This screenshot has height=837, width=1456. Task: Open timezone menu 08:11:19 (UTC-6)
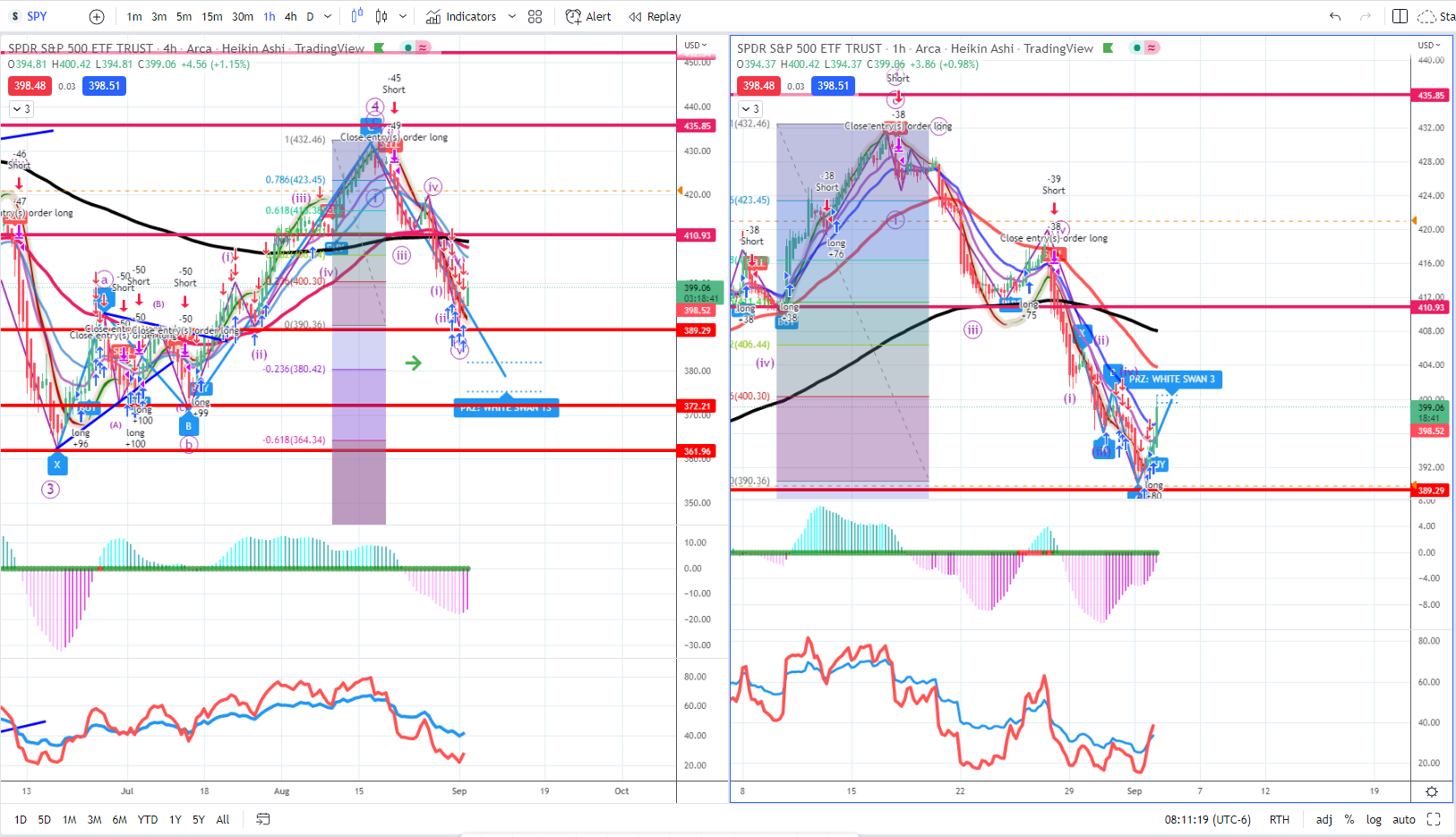[1207, 819]
